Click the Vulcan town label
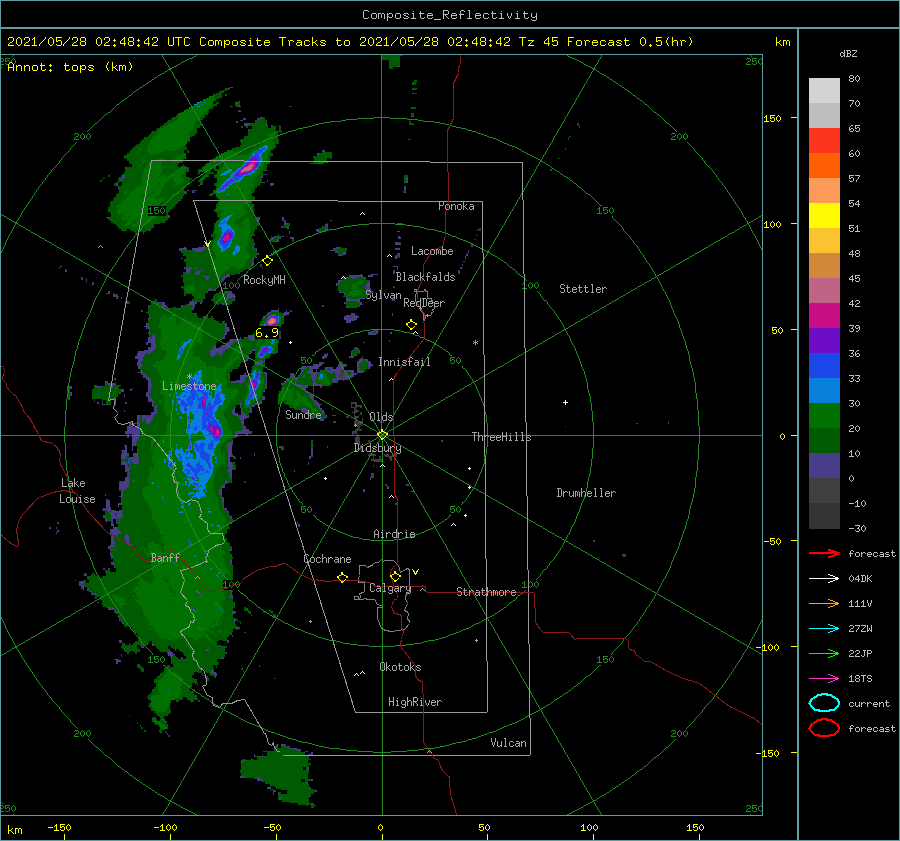 tap(508, 743)
